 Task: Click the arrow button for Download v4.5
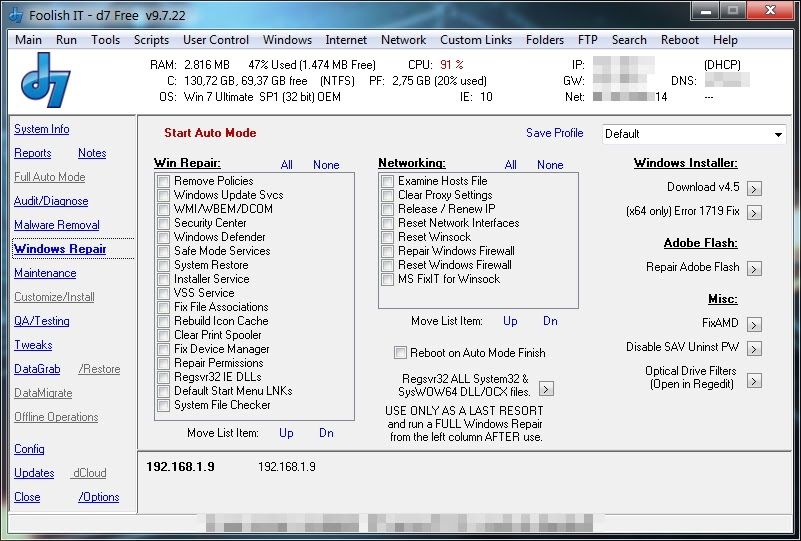click(754, 189)
